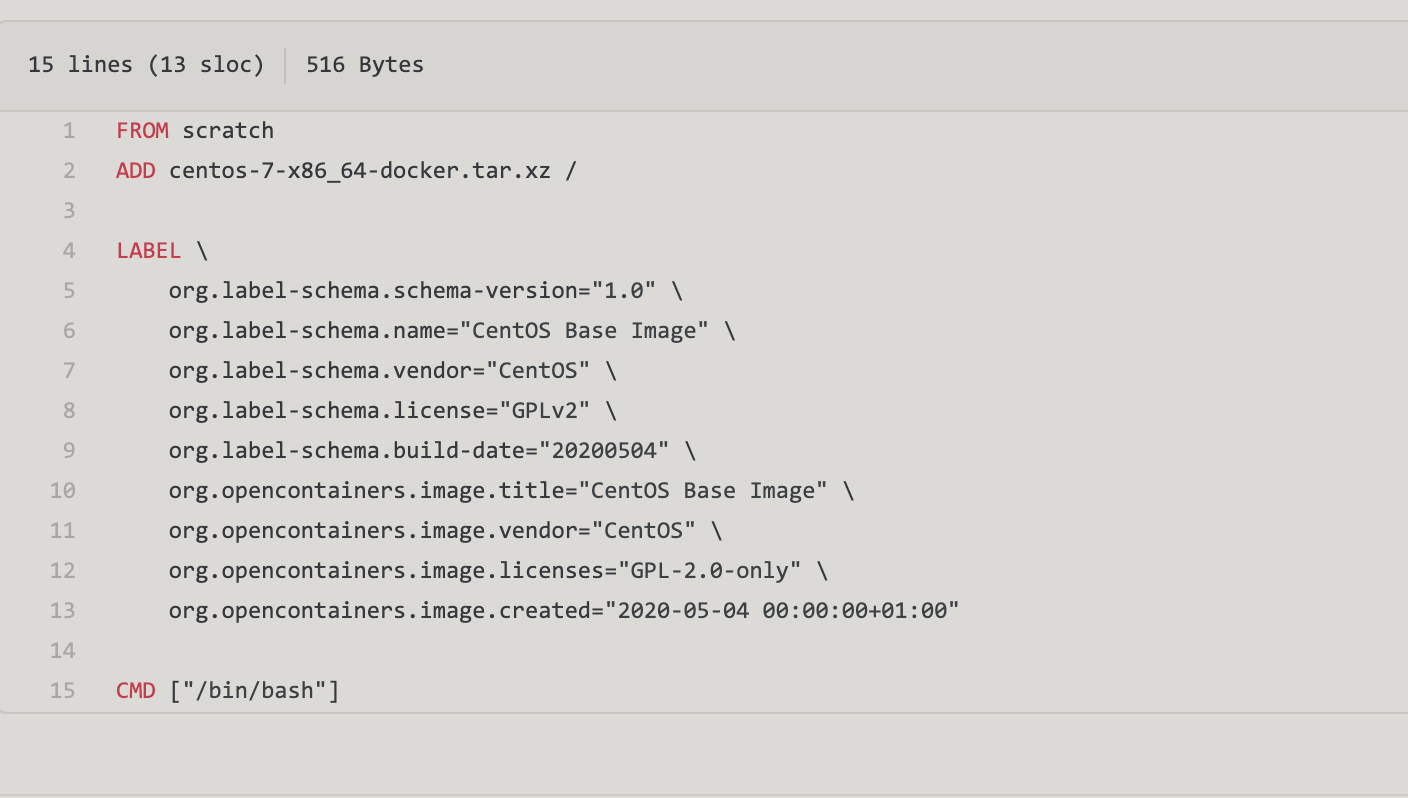Screen dimensions: 1408x798
Task: Select line number 13 in gutter
Action: (62, 610)
